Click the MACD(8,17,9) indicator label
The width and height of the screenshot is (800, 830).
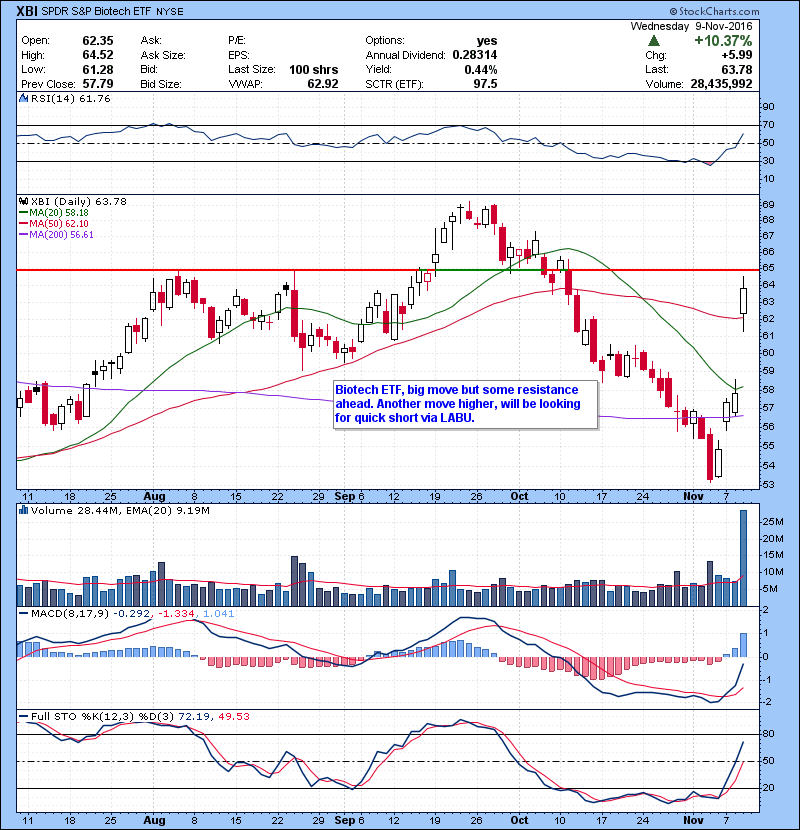(70, 614)
